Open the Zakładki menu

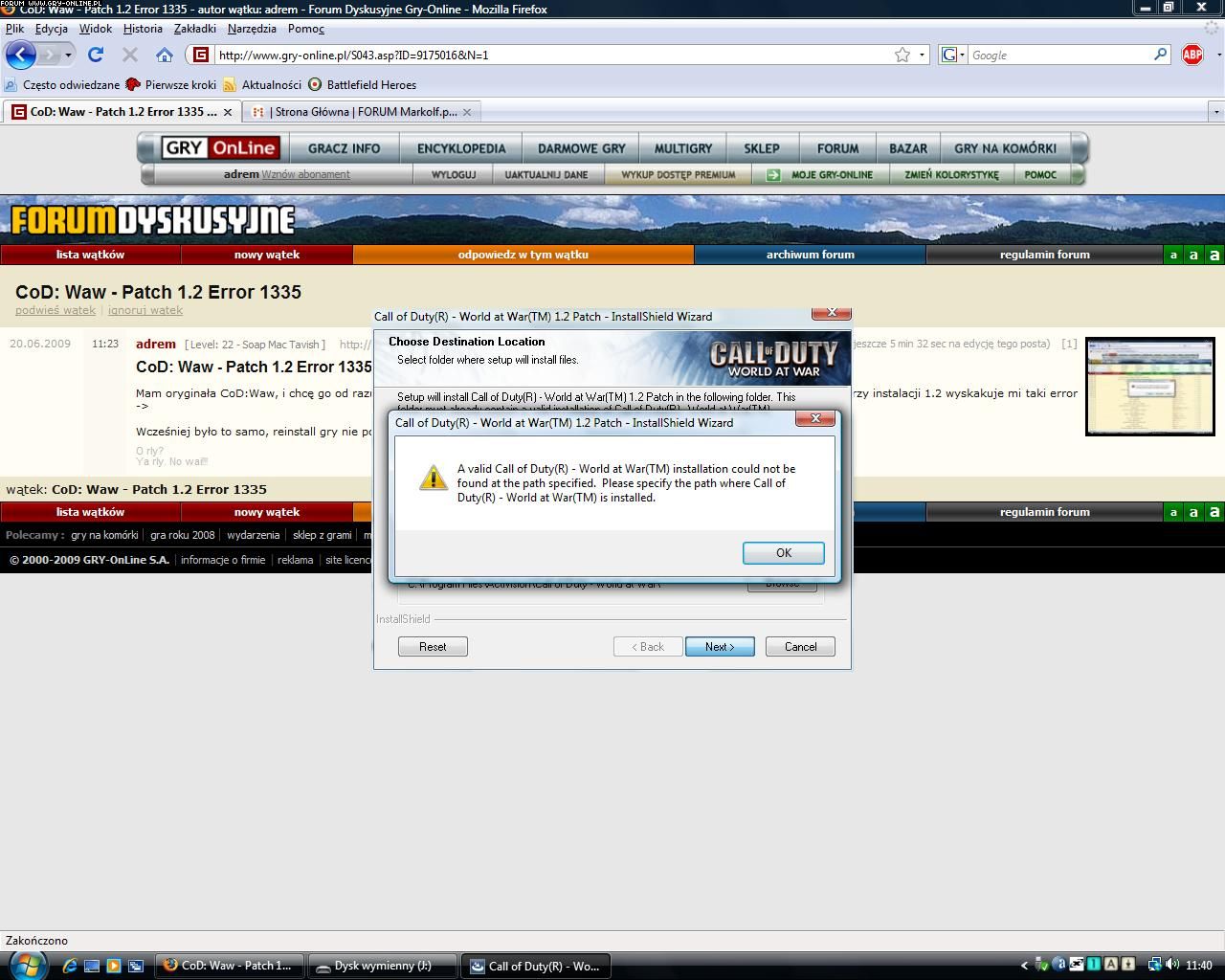point(194,29)
